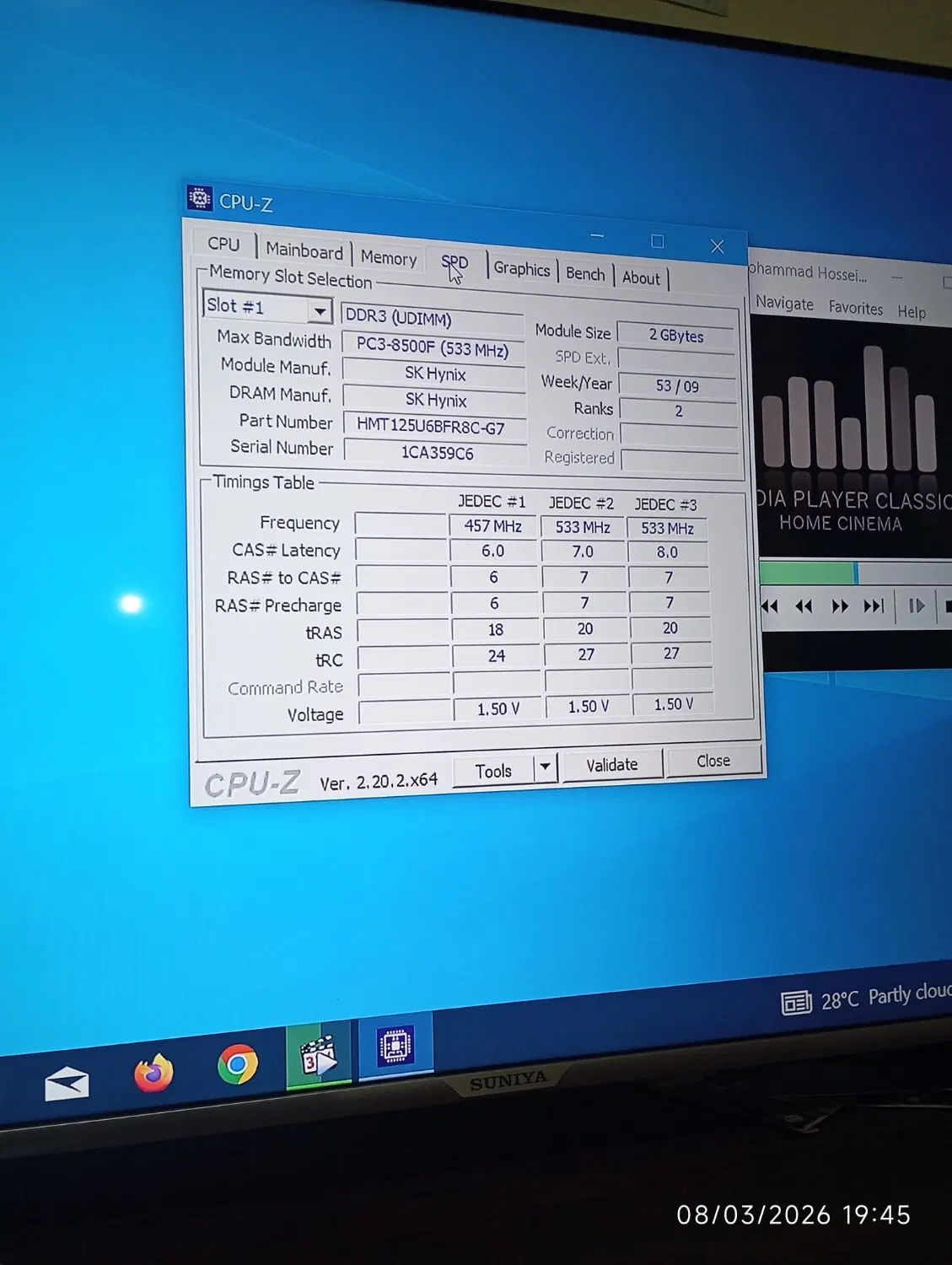
Task: Skip to previous track in Media Player Classic
Action: click(x=769, y=606)
